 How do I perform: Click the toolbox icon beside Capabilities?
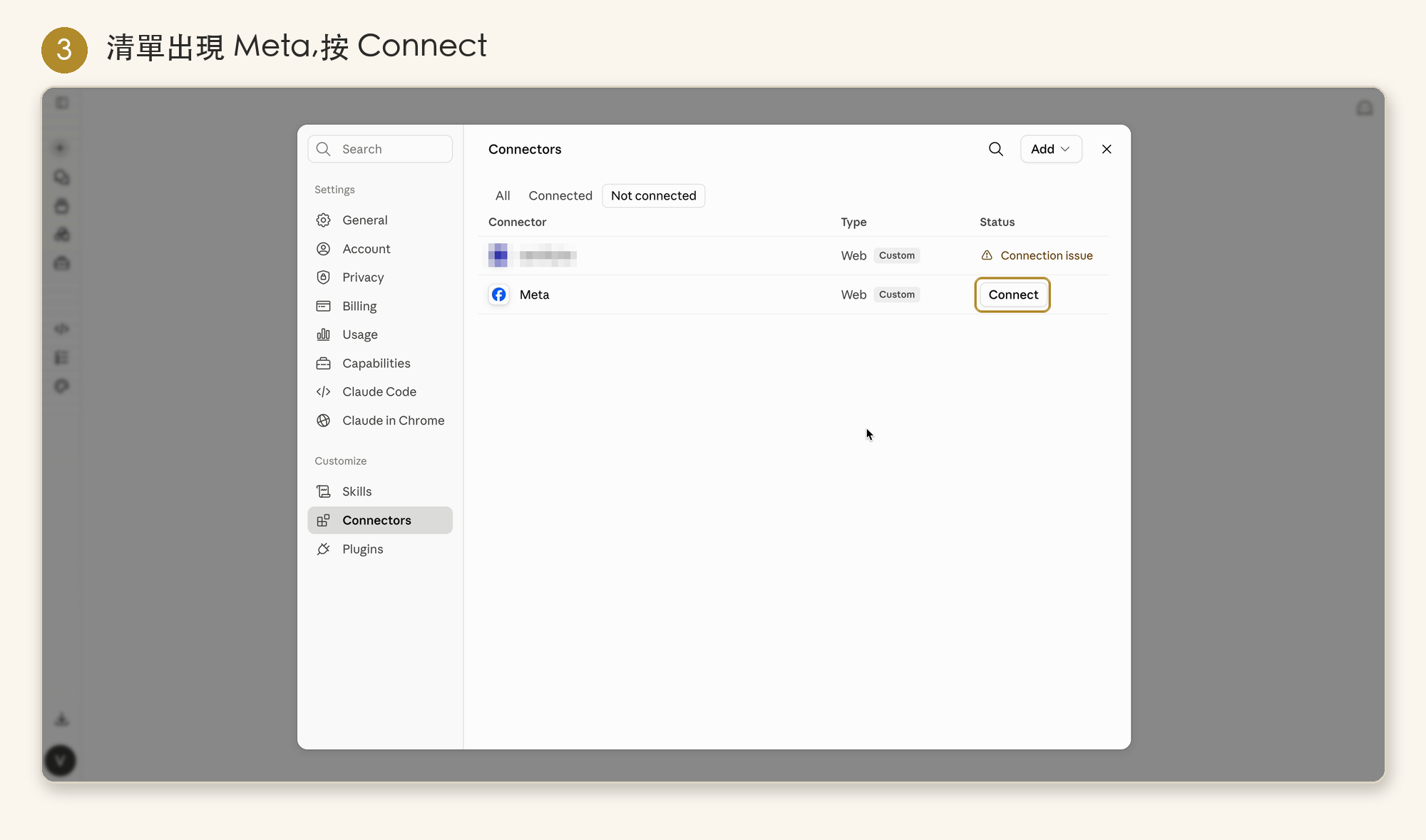[x=323, y=363]
